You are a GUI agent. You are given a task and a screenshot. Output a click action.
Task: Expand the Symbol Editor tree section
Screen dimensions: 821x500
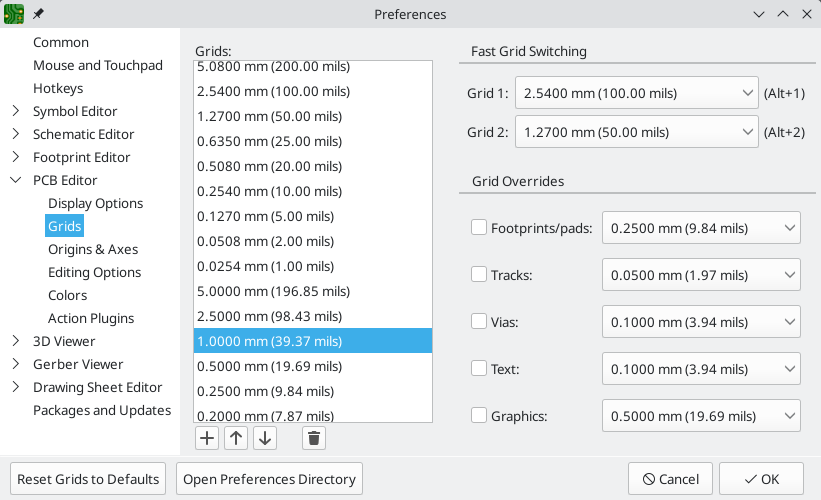(x=16, y=111)
